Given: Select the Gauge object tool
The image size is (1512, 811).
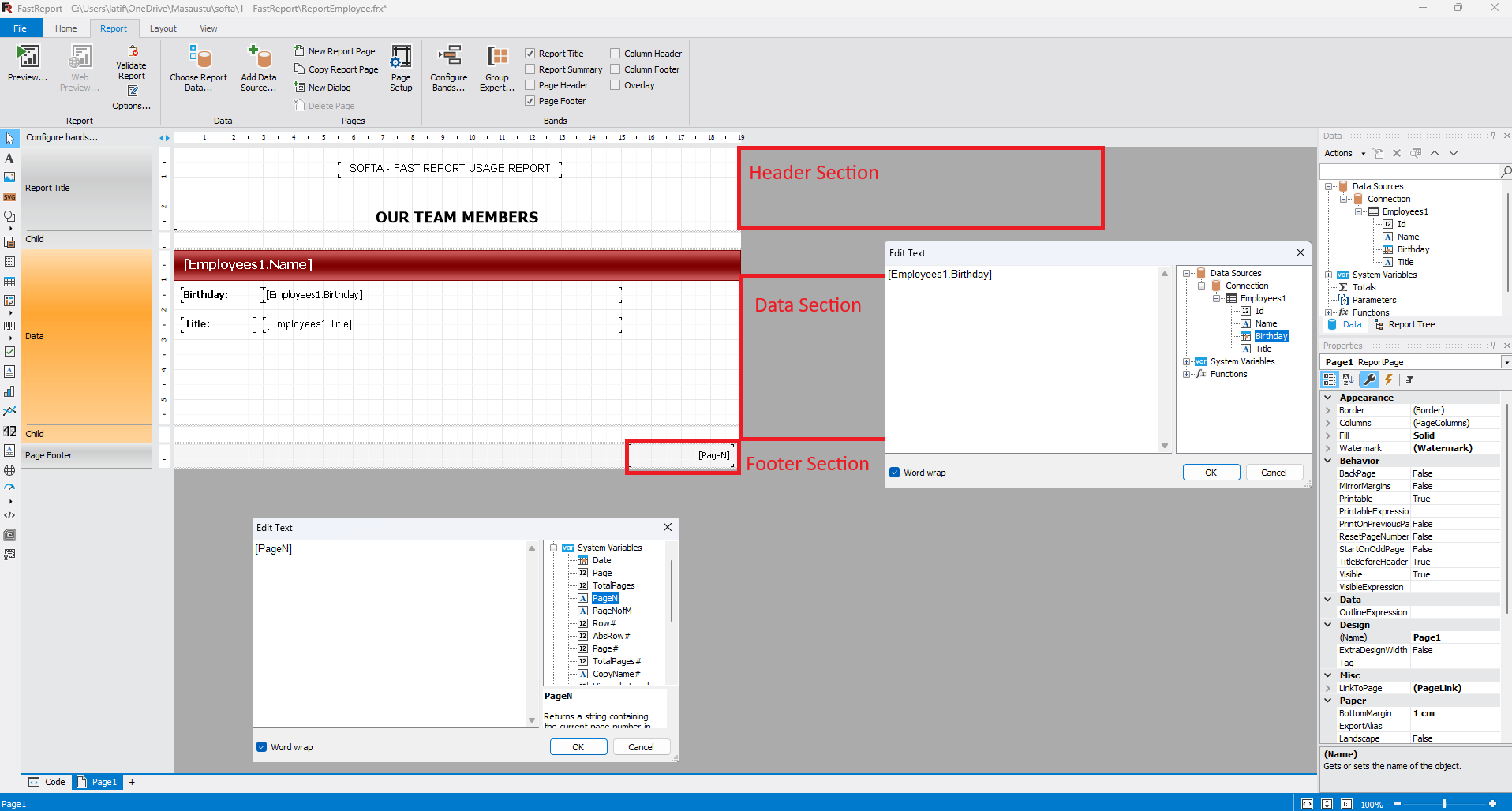Looking at the screenshot, I should coord(9,488).
